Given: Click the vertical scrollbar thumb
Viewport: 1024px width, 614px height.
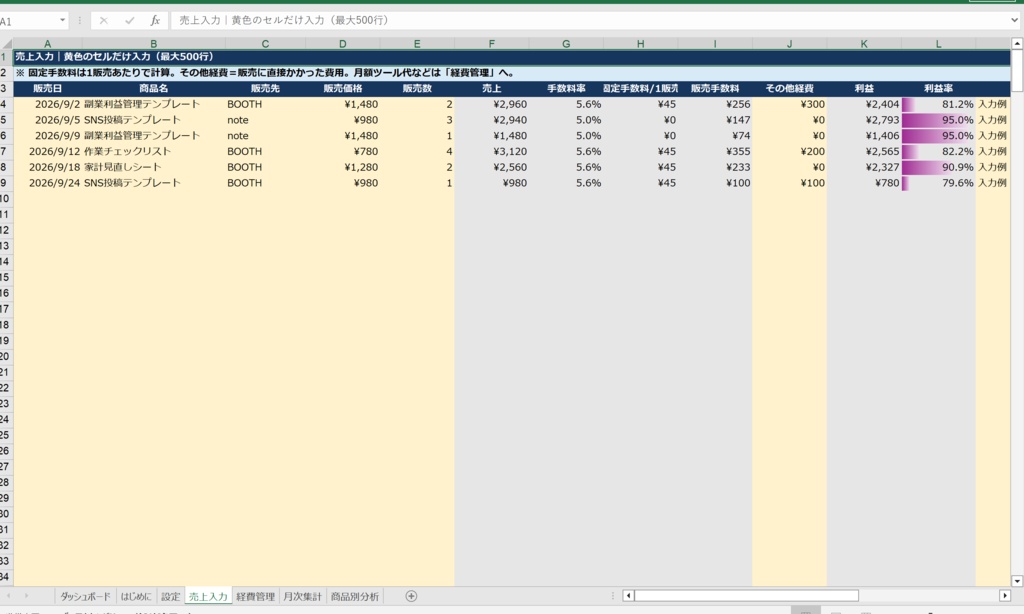Looking at the screenshot, I should (1017, 71).
